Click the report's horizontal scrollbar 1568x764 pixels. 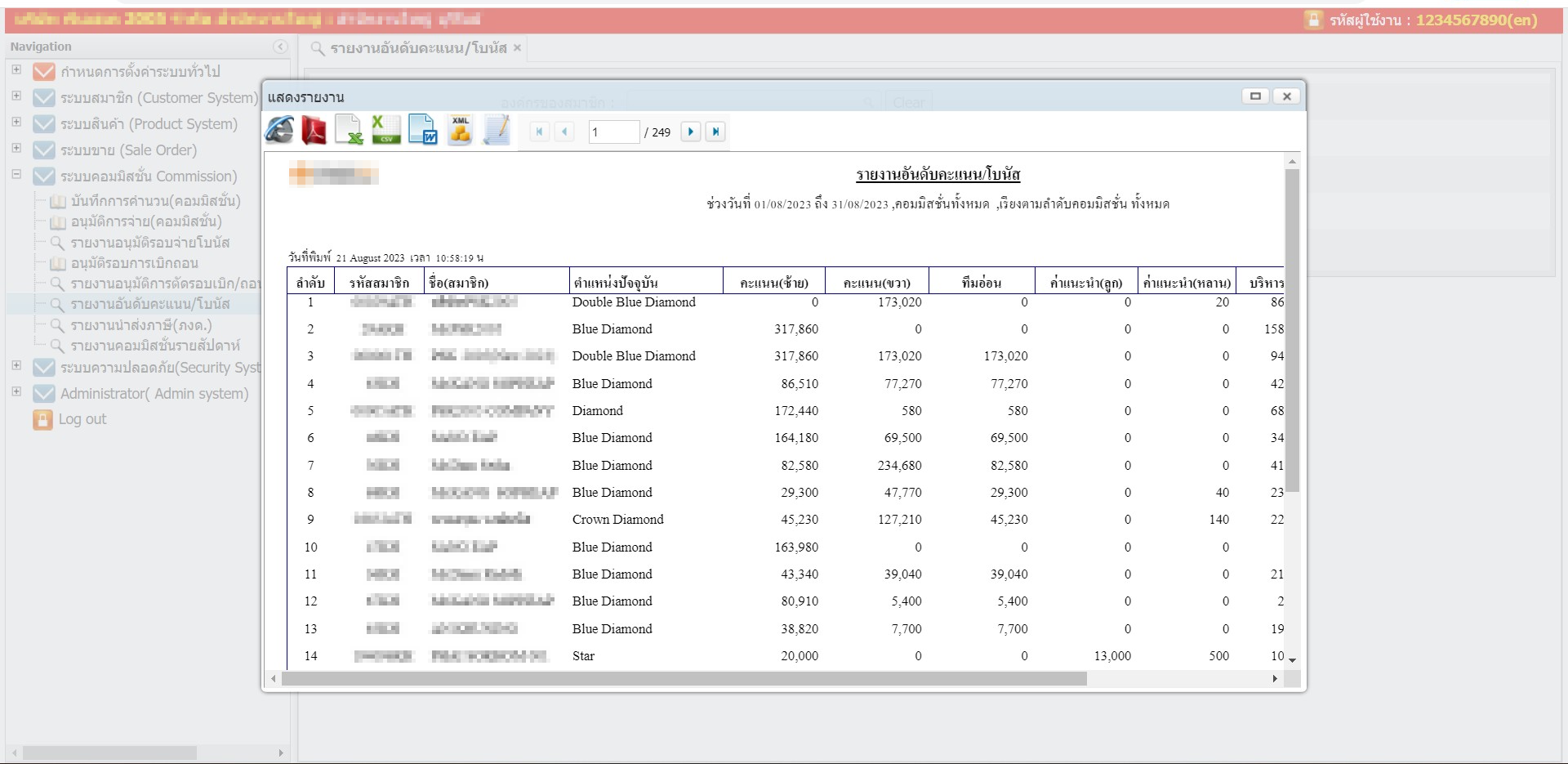point(684,679)
